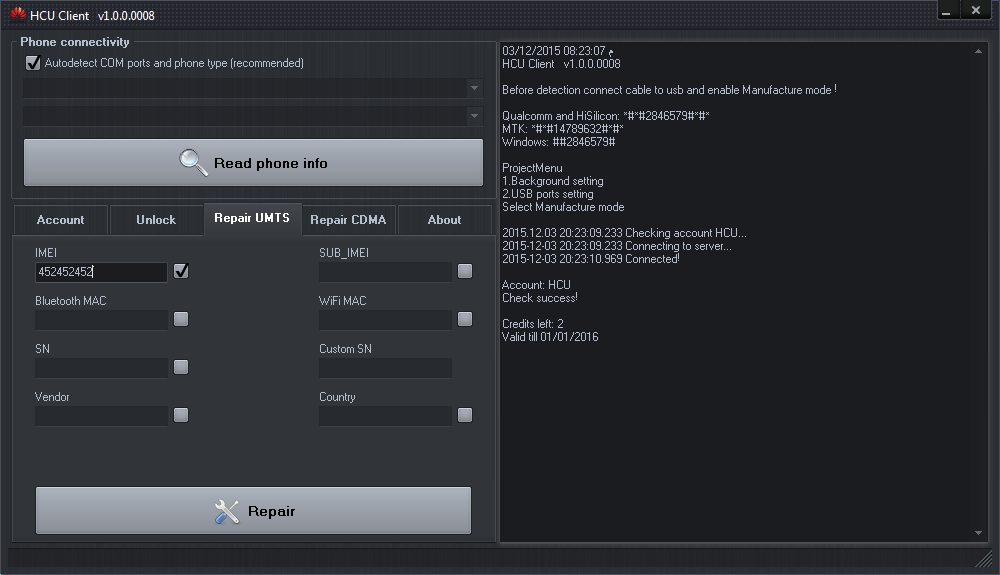Switch to the Unlock tab
This screenshot has height=575, width=1000.
point(156,220)
